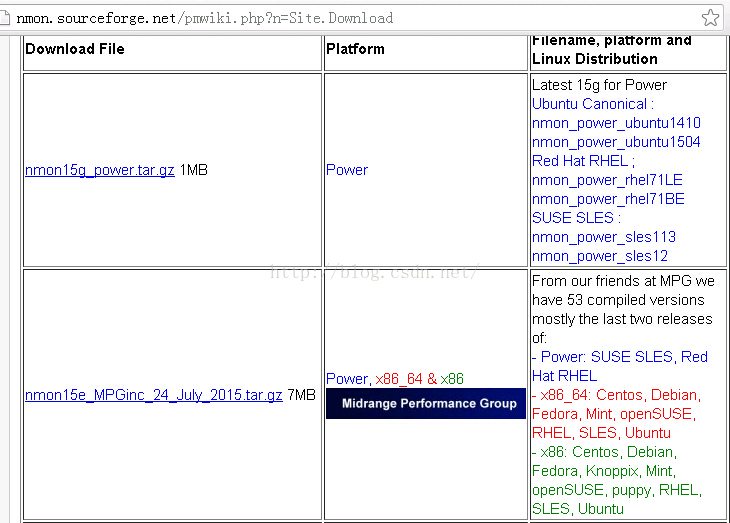730x523 pixels.
Task: Click the Midrange Performance Group banner
Action: [x=426, y=403]
